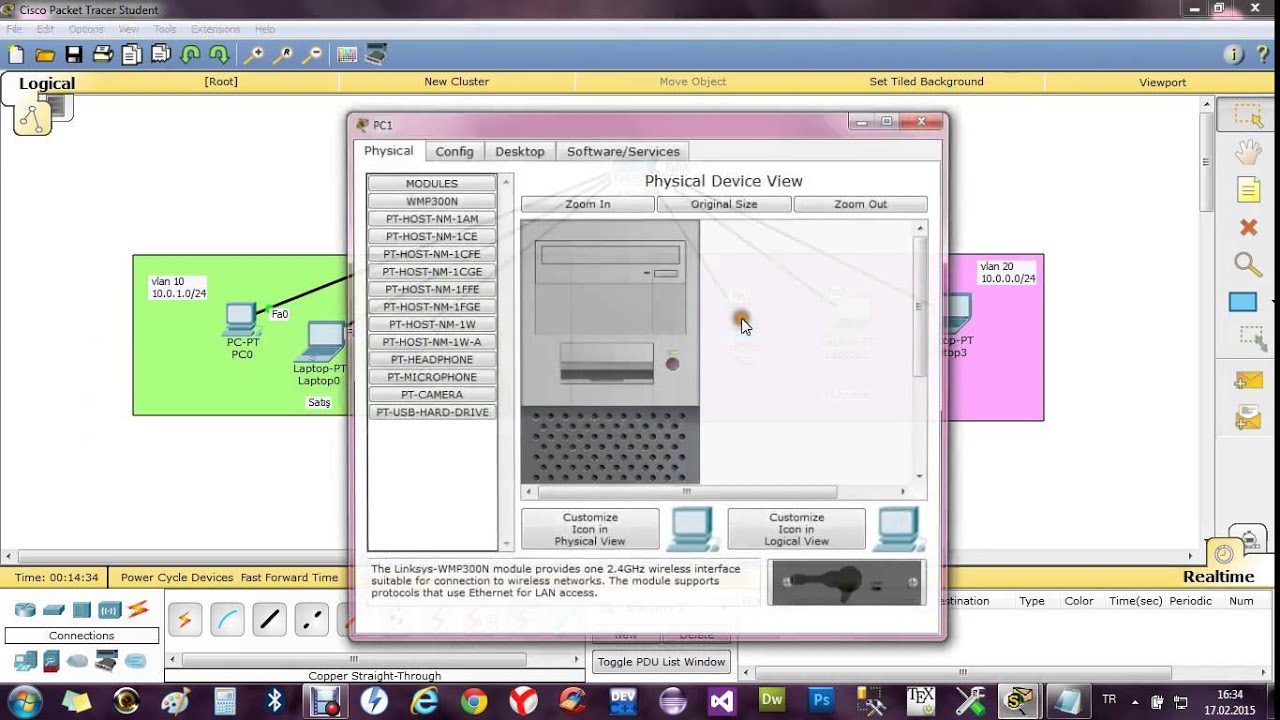The image size is (1280, 720).
Task: Open Photoshop from the taskbar
Action: pos(822,700)
